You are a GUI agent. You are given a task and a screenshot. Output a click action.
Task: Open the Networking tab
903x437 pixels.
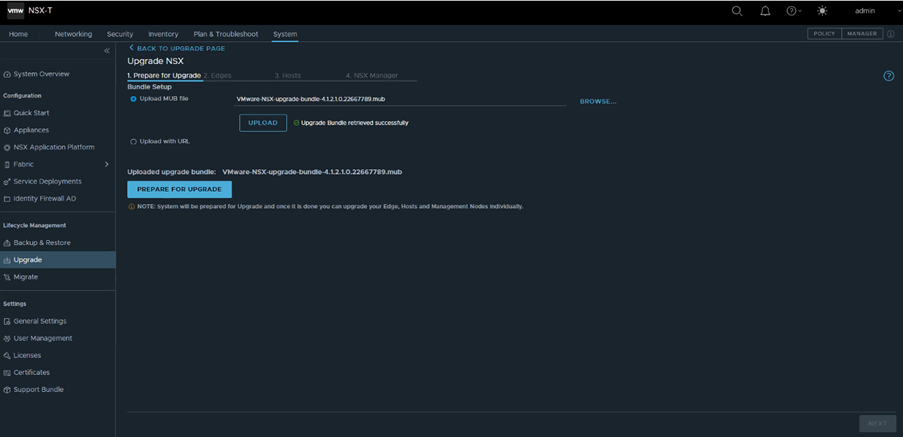point(73,34)
